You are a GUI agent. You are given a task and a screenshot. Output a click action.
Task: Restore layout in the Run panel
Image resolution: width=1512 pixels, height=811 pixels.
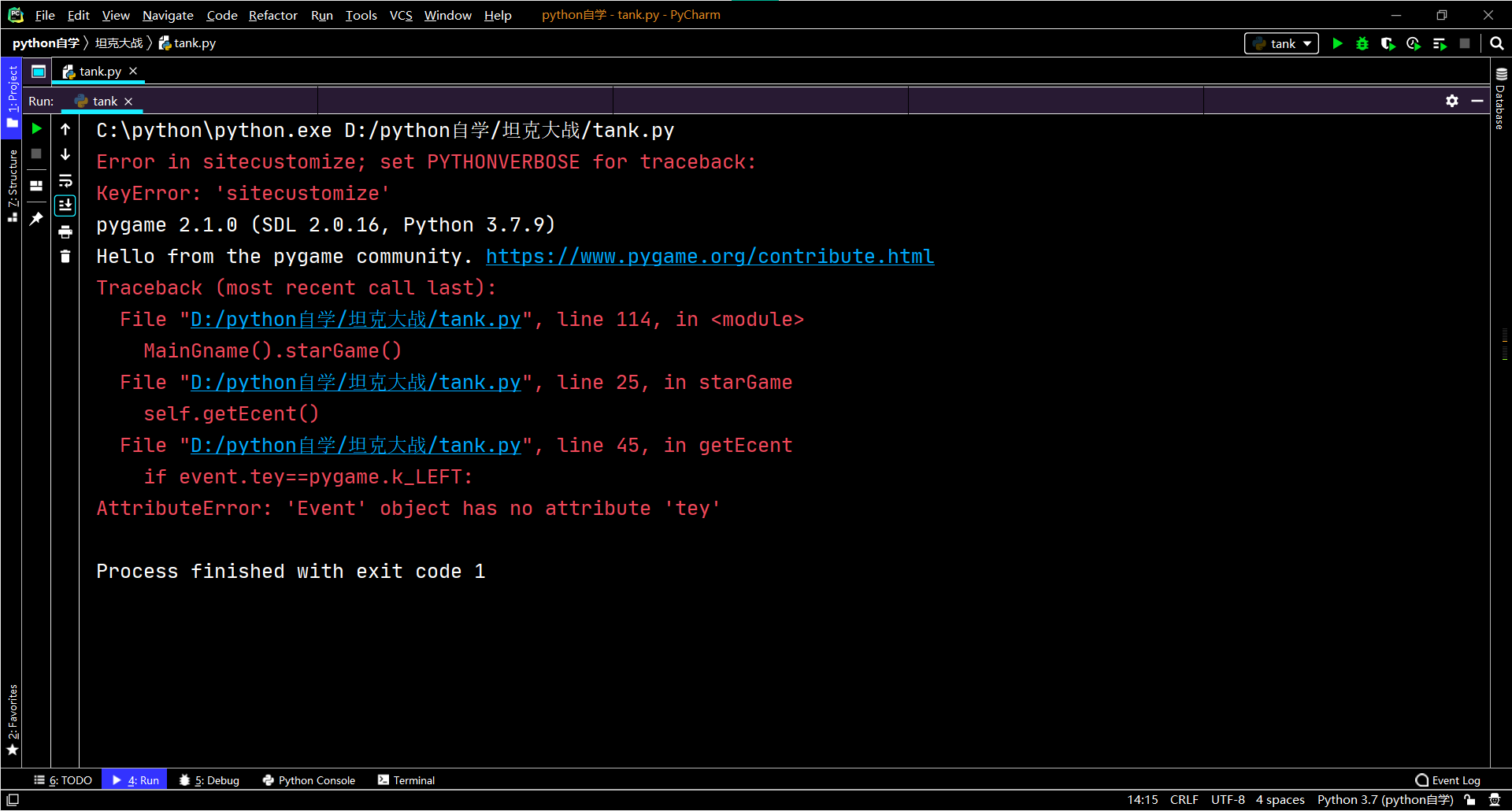point(36,186)
